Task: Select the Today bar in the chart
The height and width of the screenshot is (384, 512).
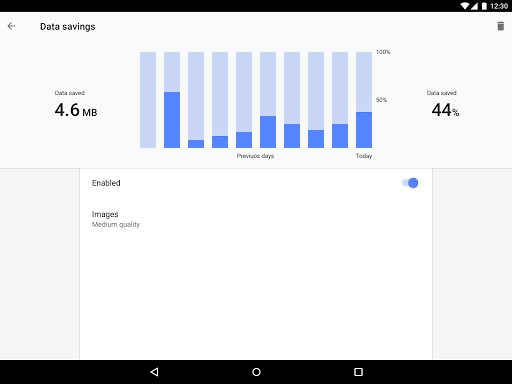Action: (364, 100)
